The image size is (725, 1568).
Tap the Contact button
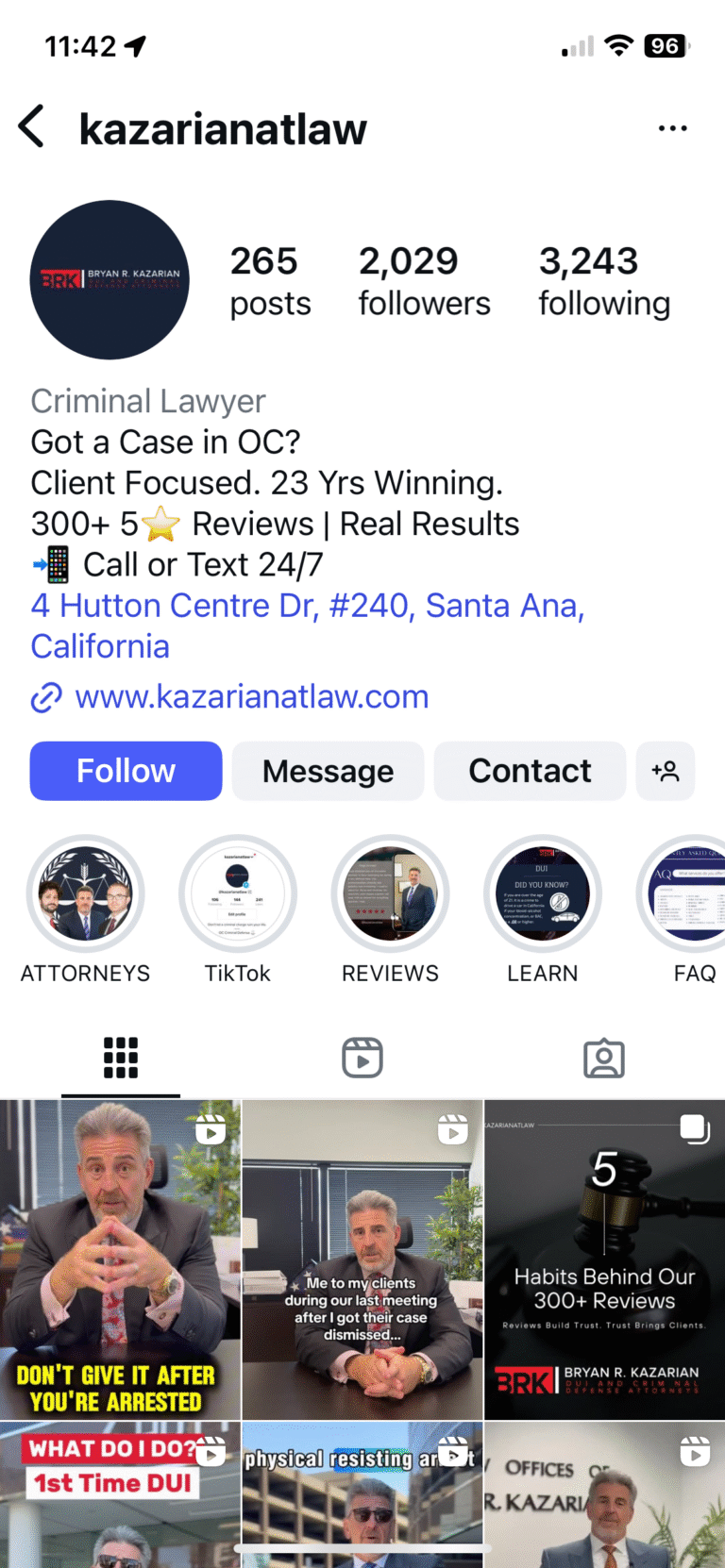coord(530,771)
